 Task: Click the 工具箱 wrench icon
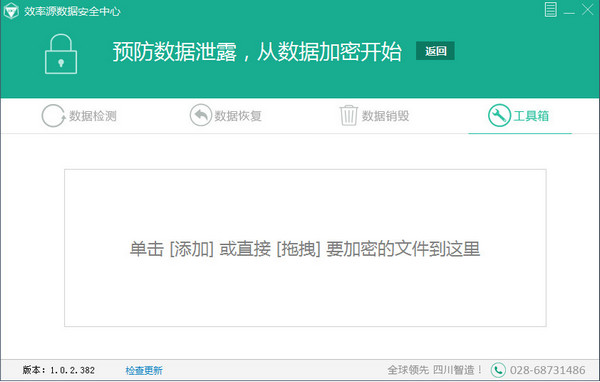[x=499, y=115]
